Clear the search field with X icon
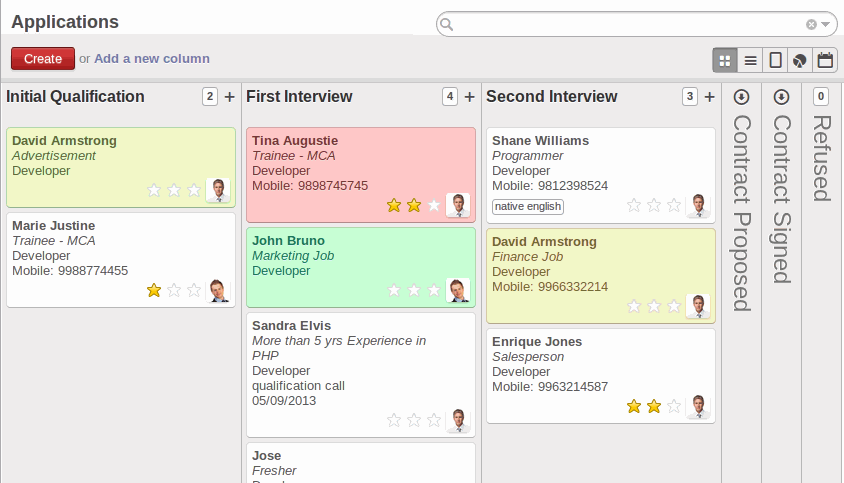The image size is (844, 483). click(811, 24)
